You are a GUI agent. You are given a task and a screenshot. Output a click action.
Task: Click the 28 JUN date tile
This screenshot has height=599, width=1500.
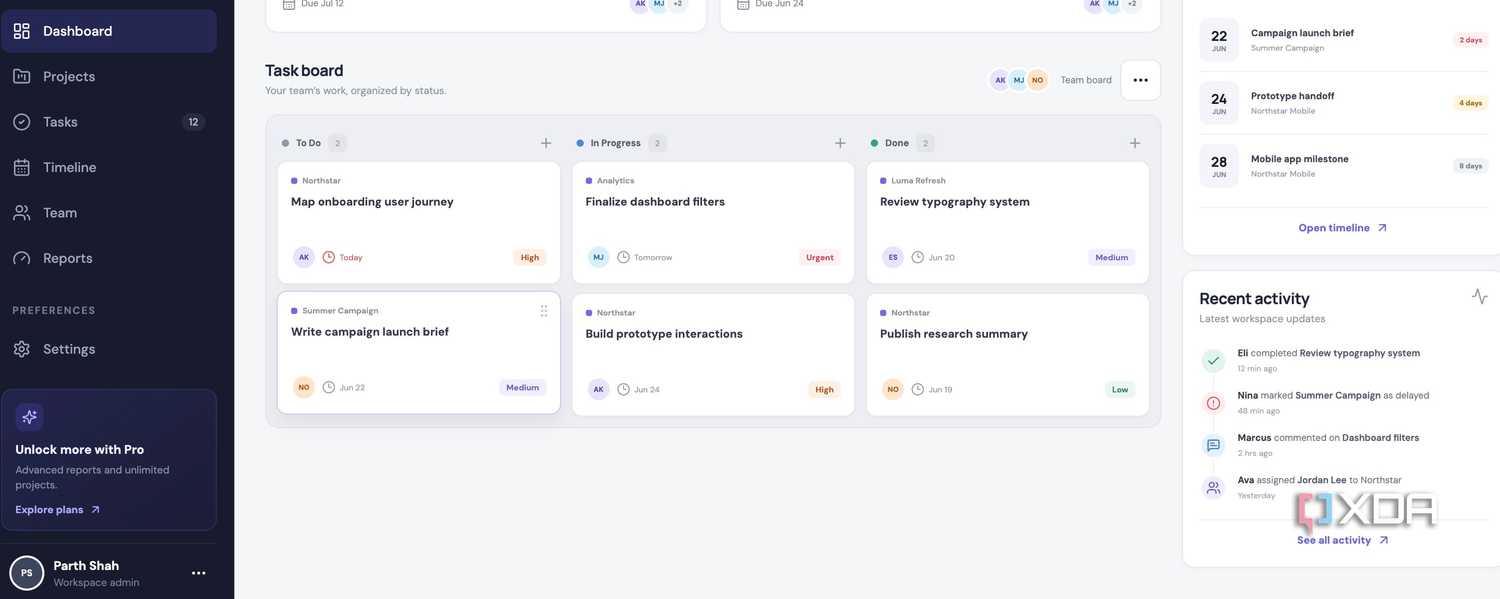[x=1219, y=166]
